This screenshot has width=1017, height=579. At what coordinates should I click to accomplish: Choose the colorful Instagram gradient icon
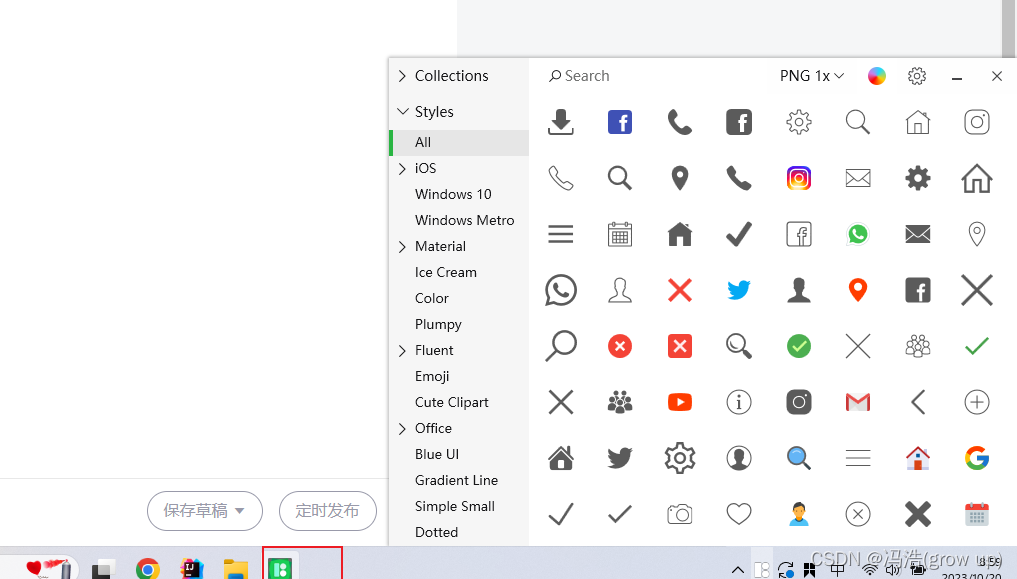coord(798,178)
